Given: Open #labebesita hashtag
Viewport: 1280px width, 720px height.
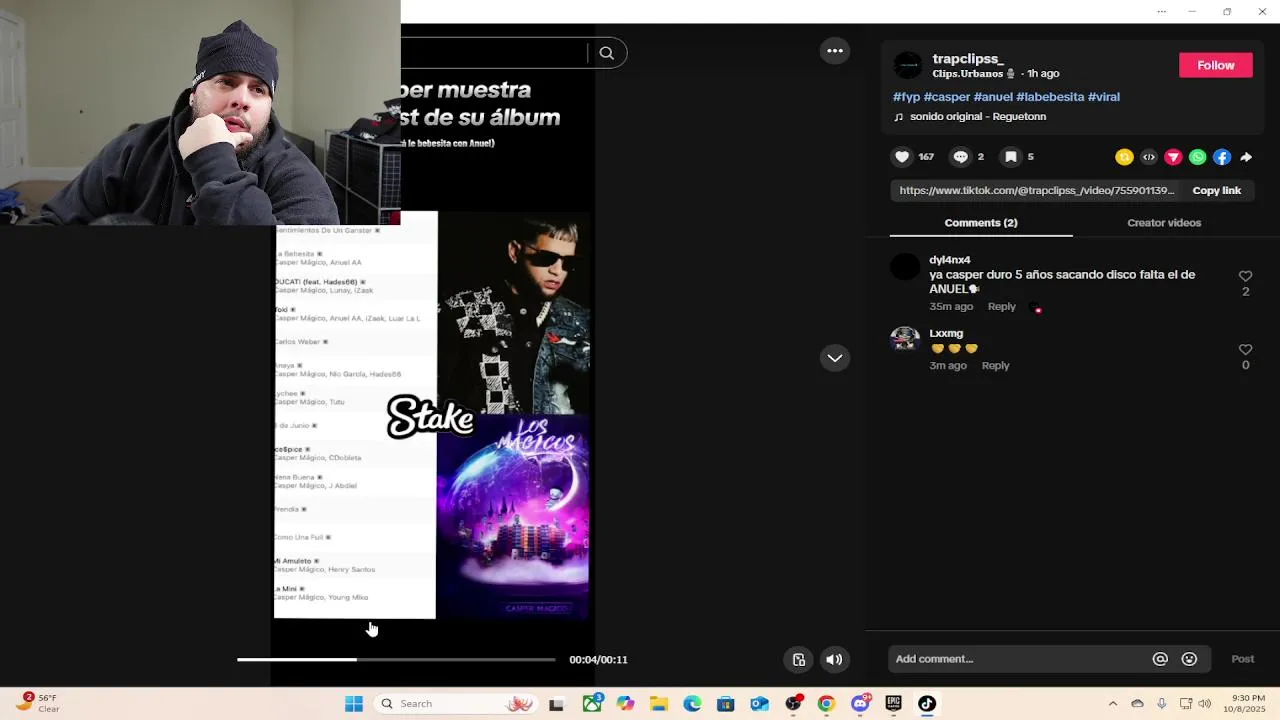Looking at the screenshot, I should 1050,97.
